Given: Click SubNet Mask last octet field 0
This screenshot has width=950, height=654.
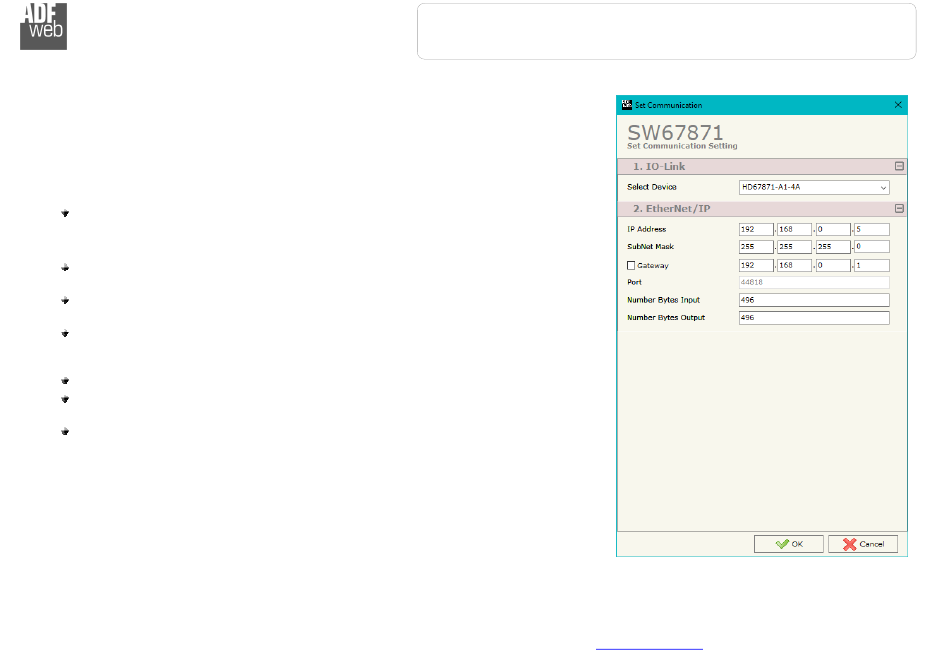Looking at the screenshot, I should (872, 247).
